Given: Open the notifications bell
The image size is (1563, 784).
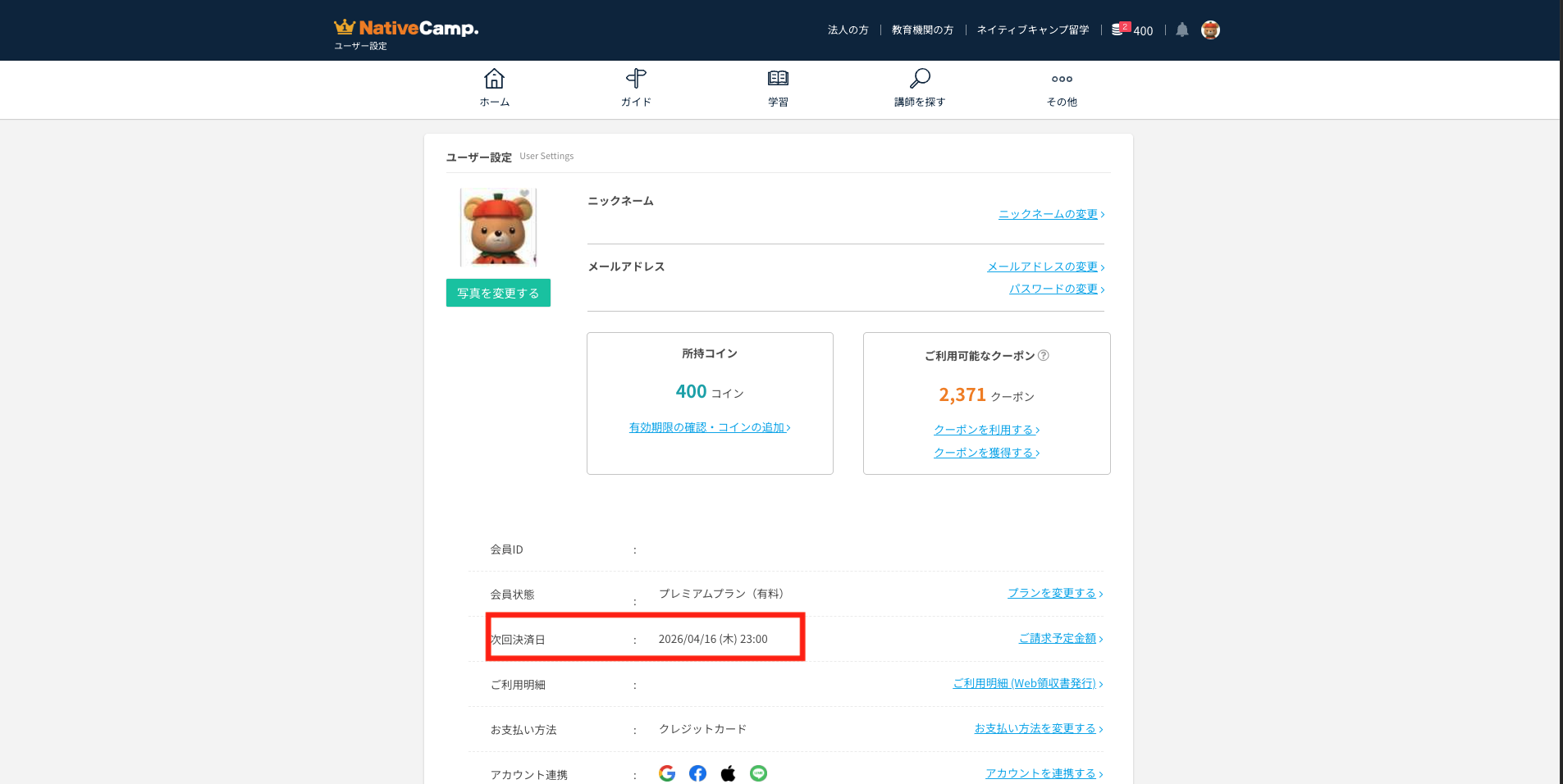Looking at the screenshot, I should point(1181,30).
